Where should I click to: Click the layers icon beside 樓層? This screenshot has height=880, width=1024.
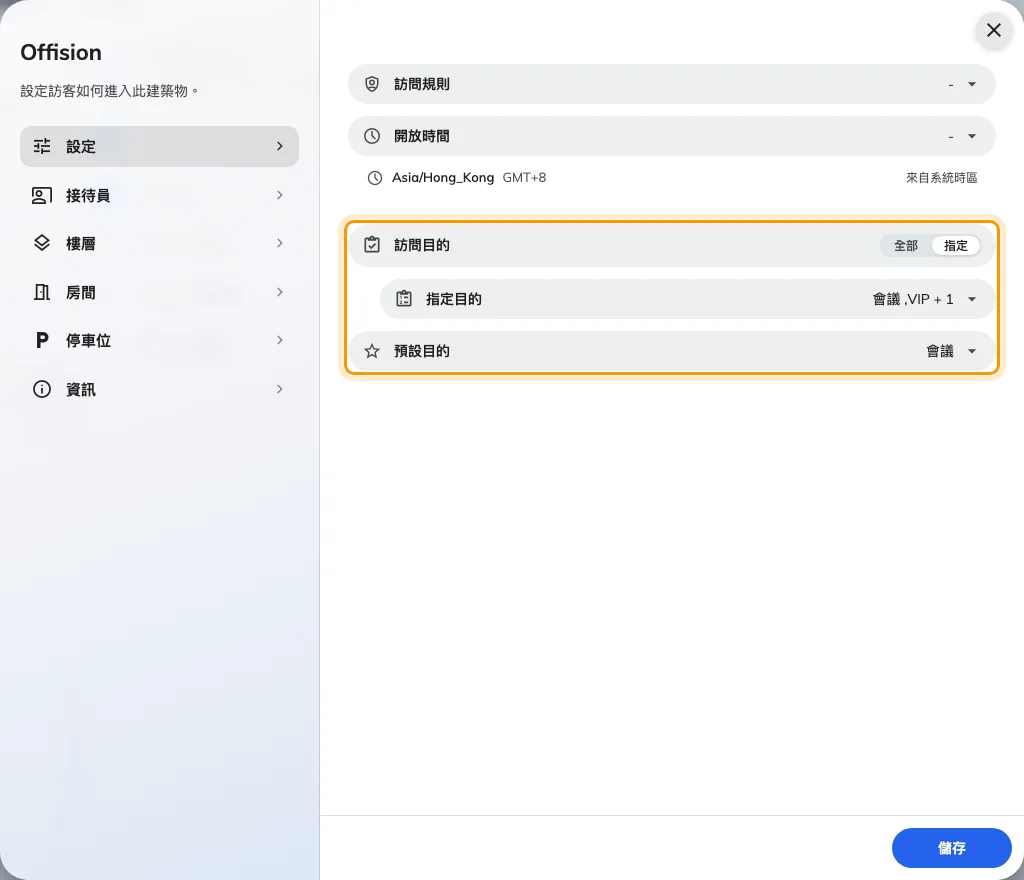42,244
